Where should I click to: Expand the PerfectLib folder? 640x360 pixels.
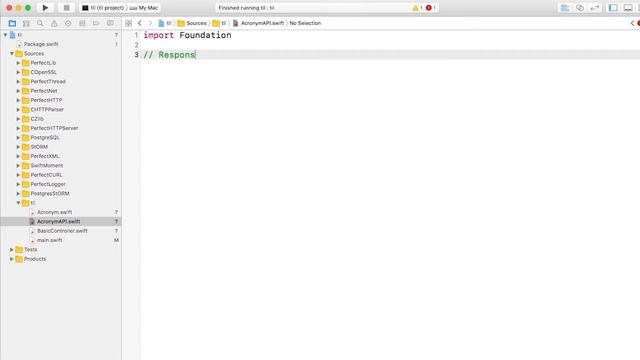(x=18, y=63)
